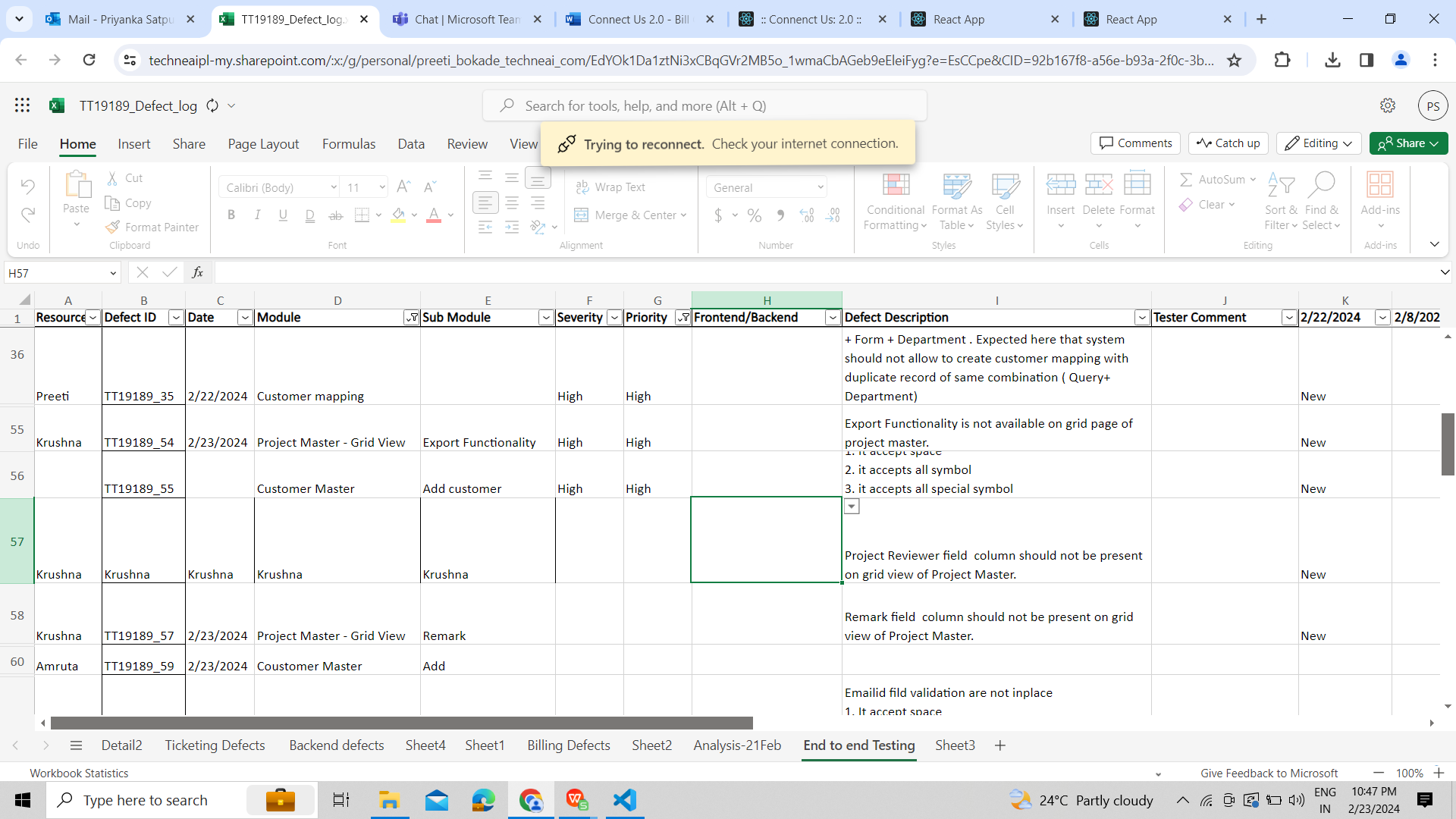Apply Percent Style format
This screenshot has height=819, width=1456.
(x=754, y=215)
